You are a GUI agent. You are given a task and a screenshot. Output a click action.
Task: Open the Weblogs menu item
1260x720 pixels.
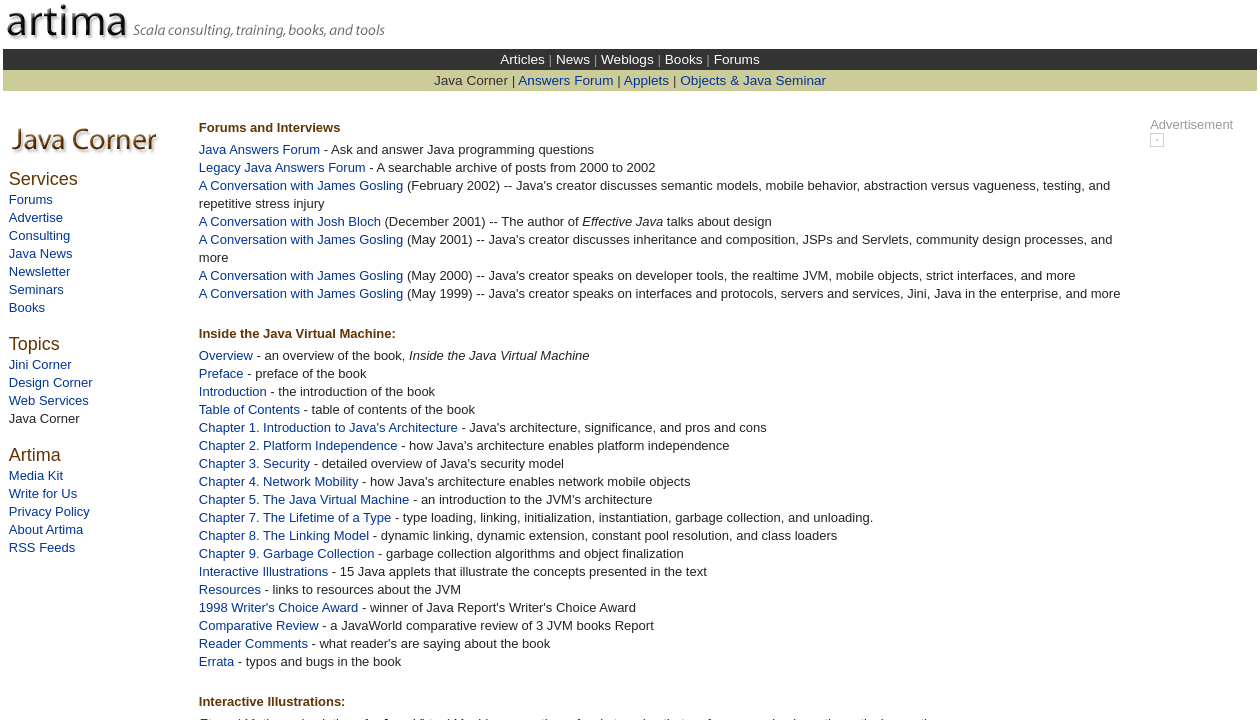[x=627, y=59]
